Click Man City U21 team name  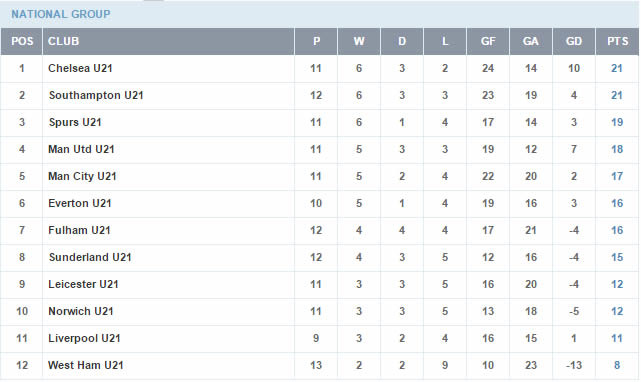82,176
